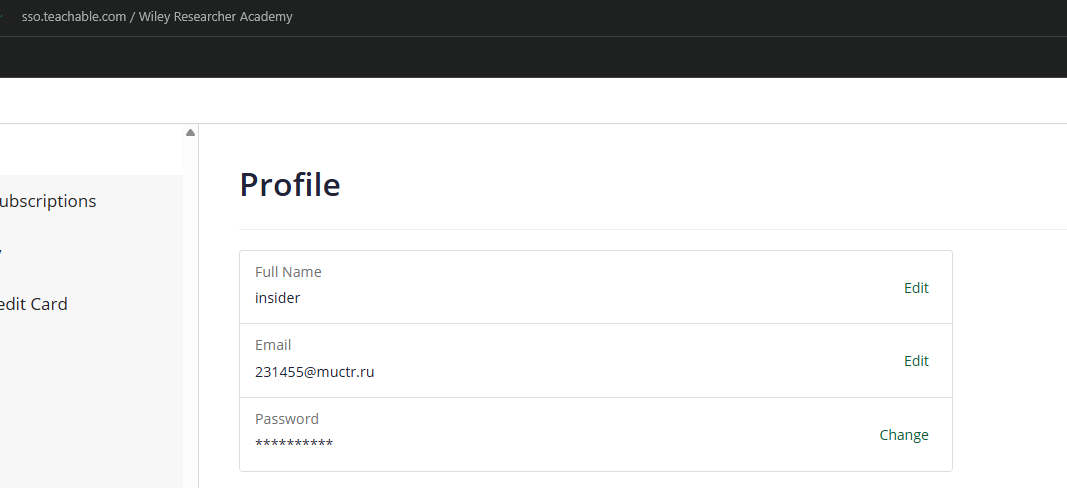Open Subscriptions in the sidebar

48,201
